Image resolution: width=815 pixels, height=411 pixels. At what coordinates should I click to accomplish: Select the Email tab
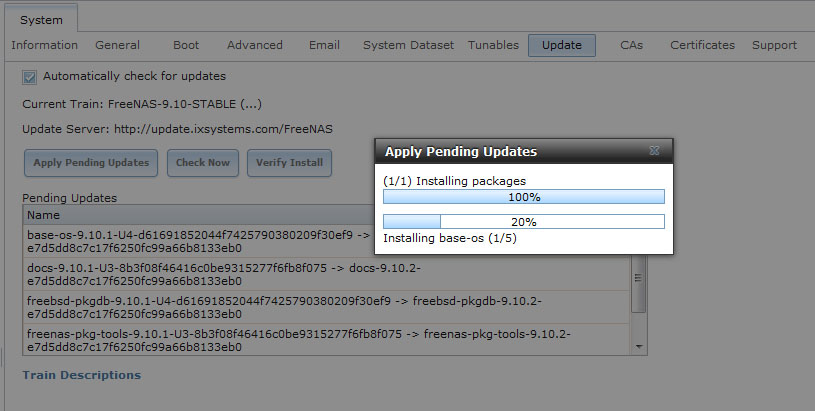pos(324,45)
